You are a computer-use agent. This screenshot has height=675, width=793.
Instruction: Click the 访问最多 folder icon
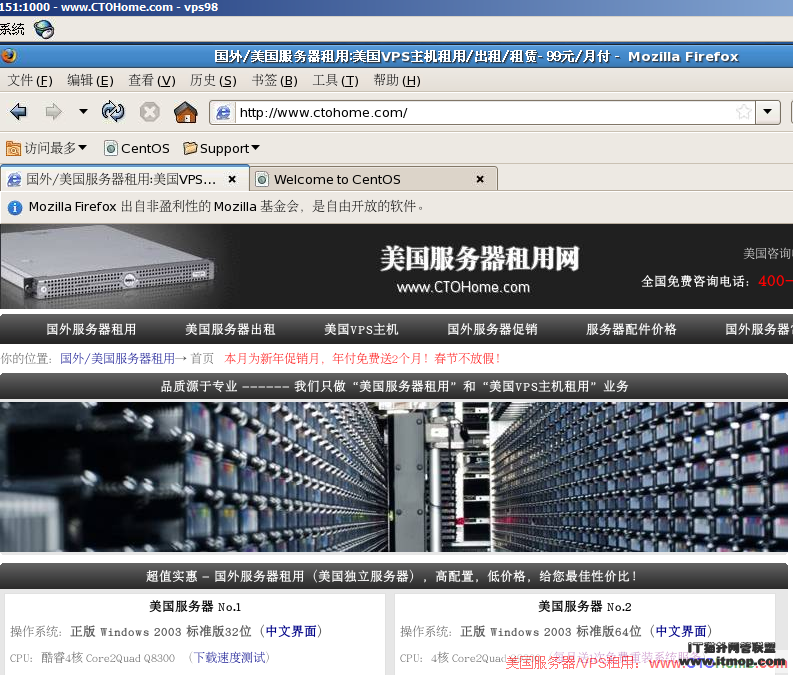click(x=13, y=148)
